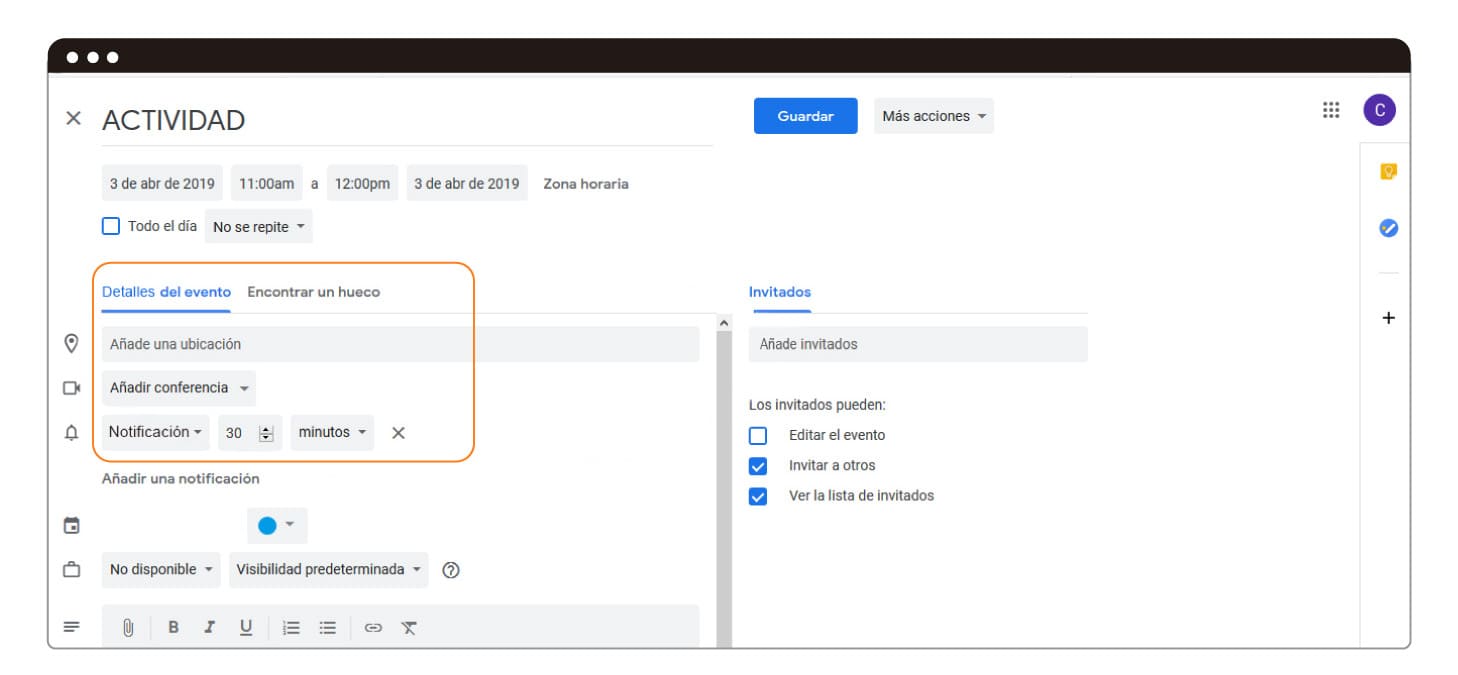Toggle italic formatting in description
1458x675 pixels.
(209, 628)
